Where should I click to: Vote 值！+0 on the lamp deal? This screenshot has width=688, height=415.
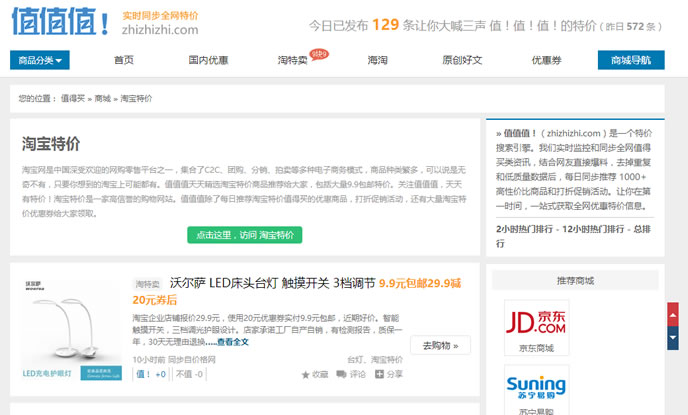150,374
